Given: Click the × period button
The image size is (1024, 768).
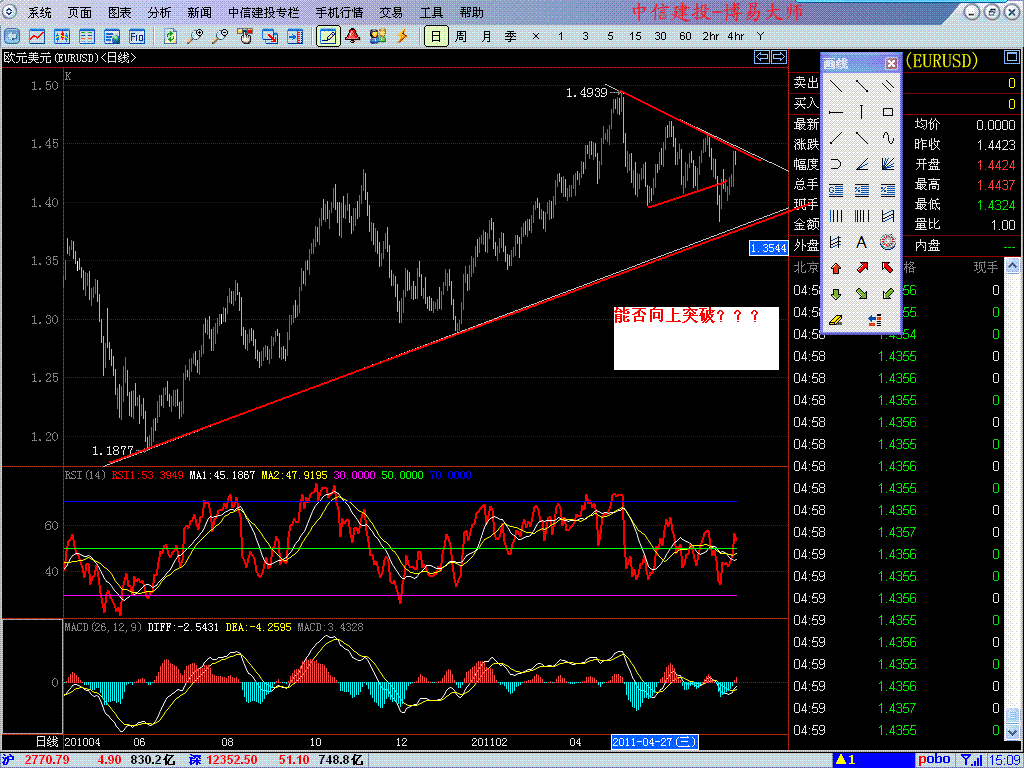Looking at the screenshot, I should point(536,37).
